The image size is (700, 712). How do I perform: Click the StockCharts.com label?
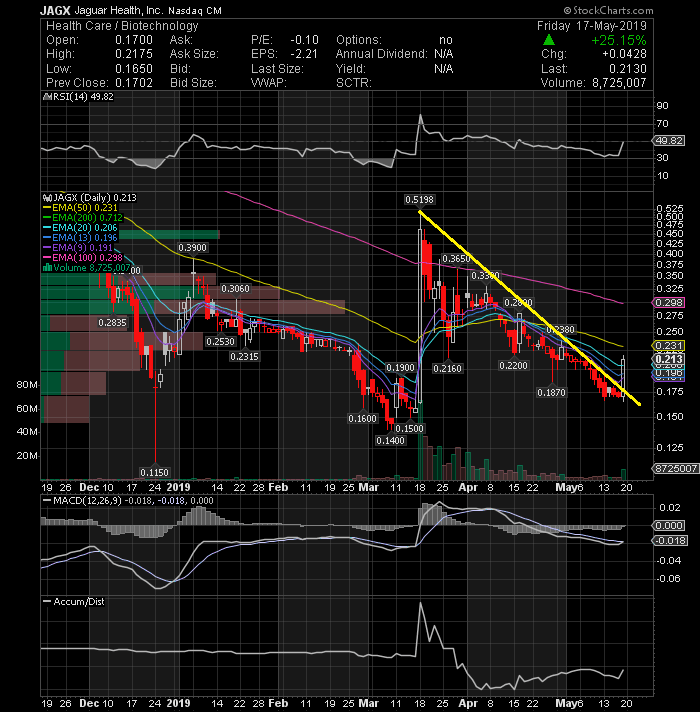click(x=608, y=10)
